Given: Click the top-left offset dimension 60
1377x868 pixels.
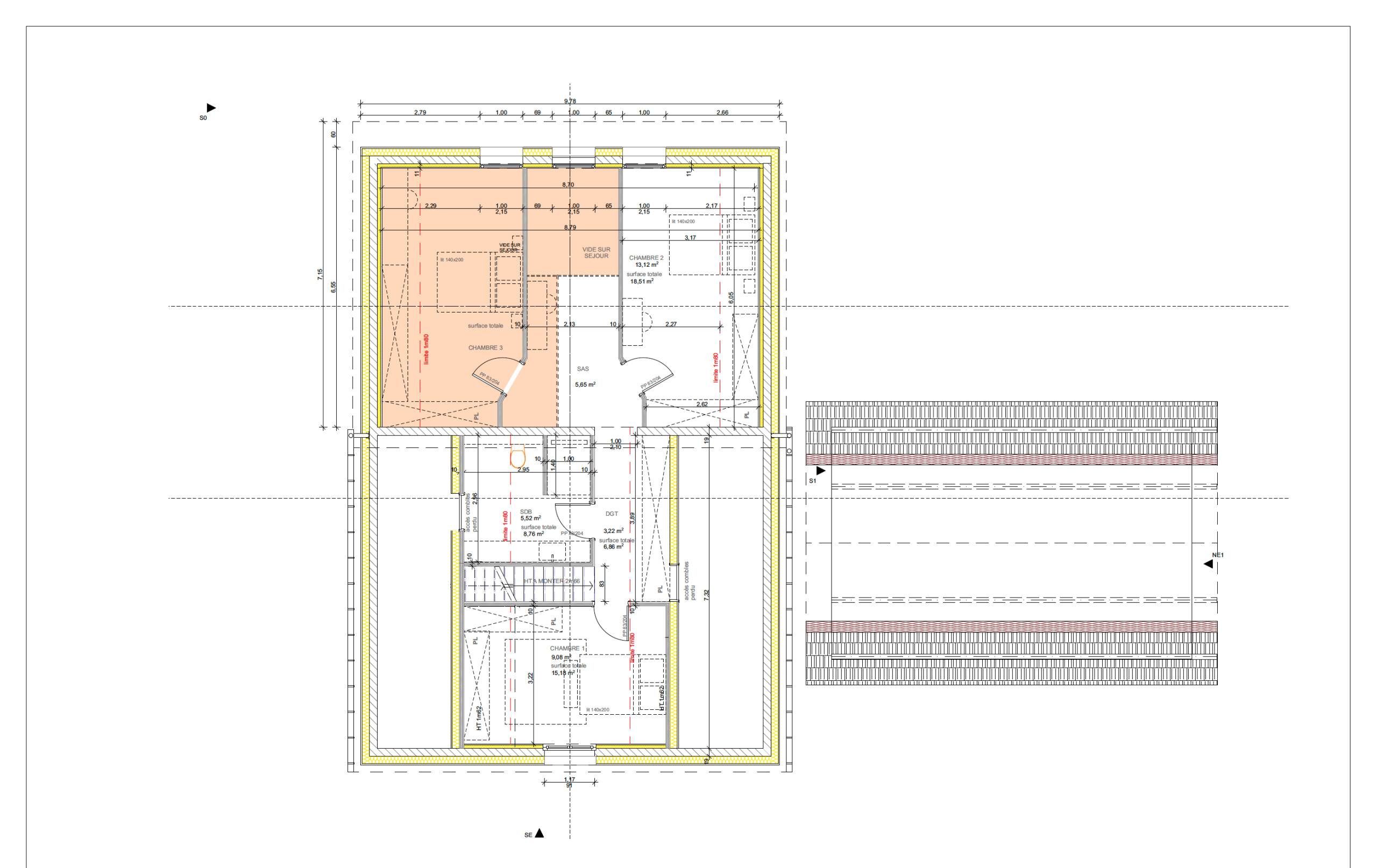Looking at the screenshot, I should point(333,134).
